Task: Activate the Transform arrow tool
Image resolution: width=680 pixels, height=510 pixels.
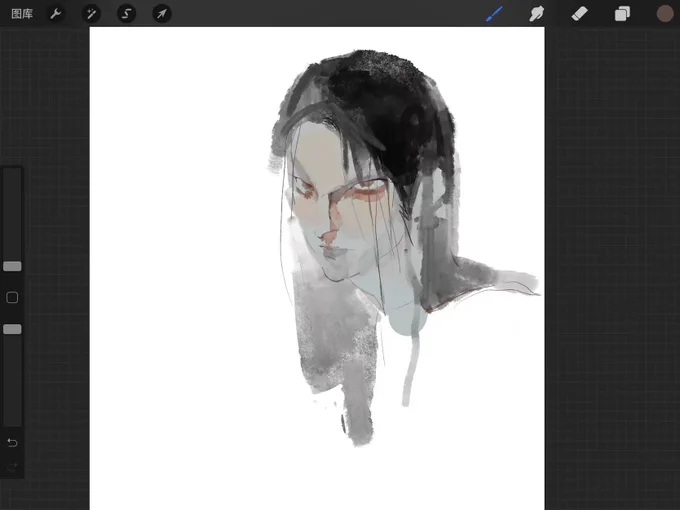Action: pyautogui.click(x=162, y=14)
